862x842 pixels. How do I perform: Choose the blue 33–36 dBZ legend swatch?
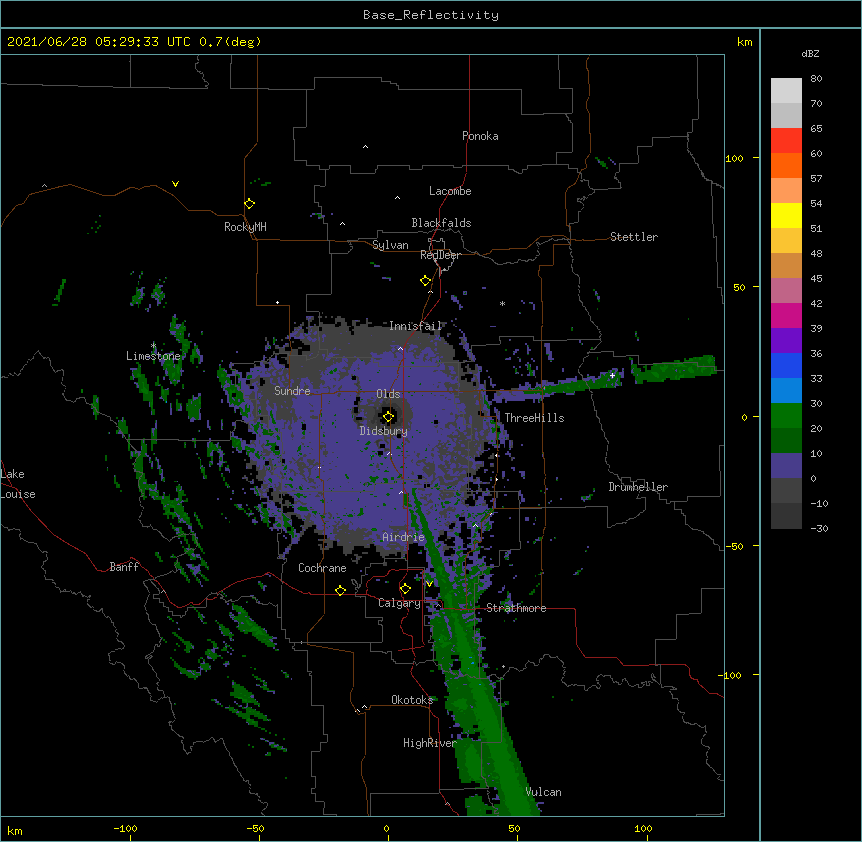[786, 365]
